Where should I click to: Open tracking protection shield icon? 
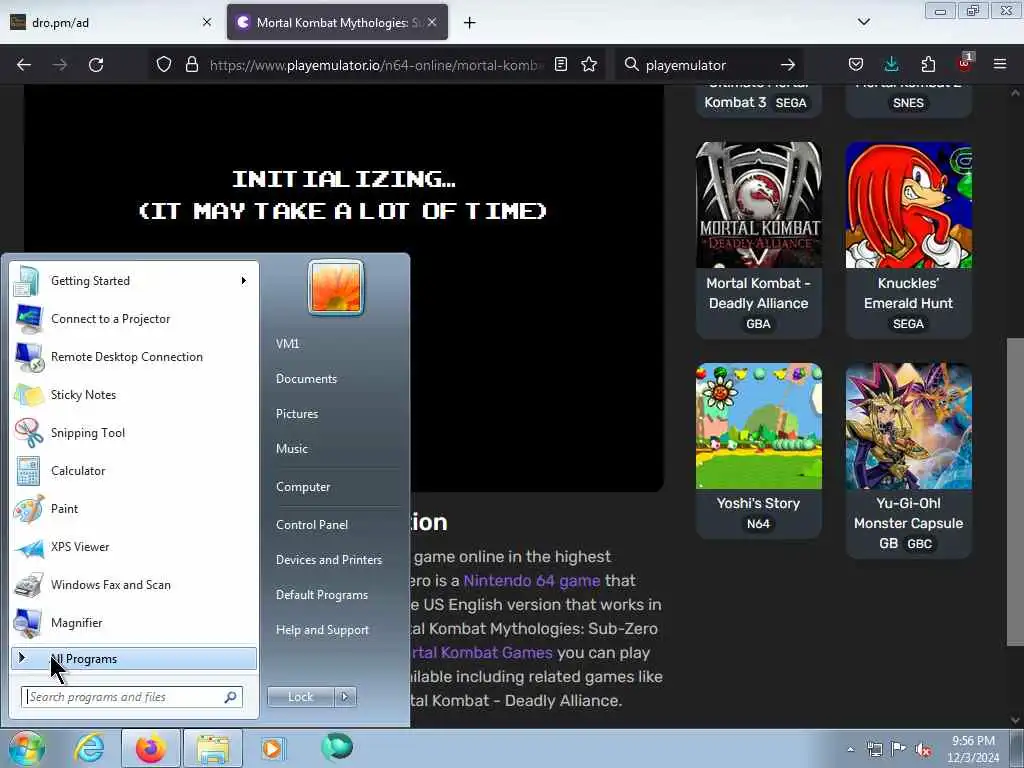(164, 65)
